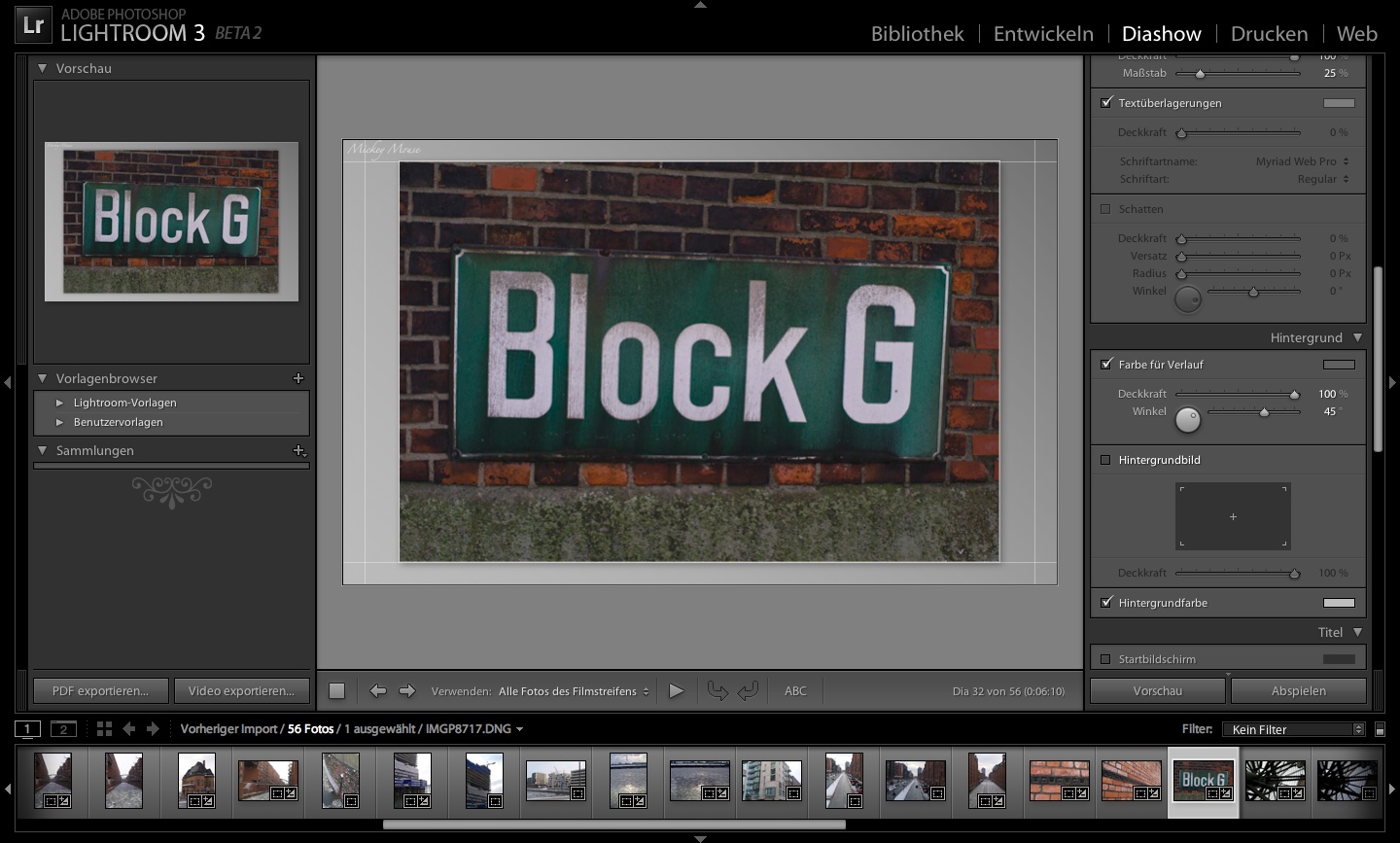The height and width of the screenshot is (843, 1400).
Task: Expand the Lightroom-Vorlagen tree item
Action: click(60, 402)
